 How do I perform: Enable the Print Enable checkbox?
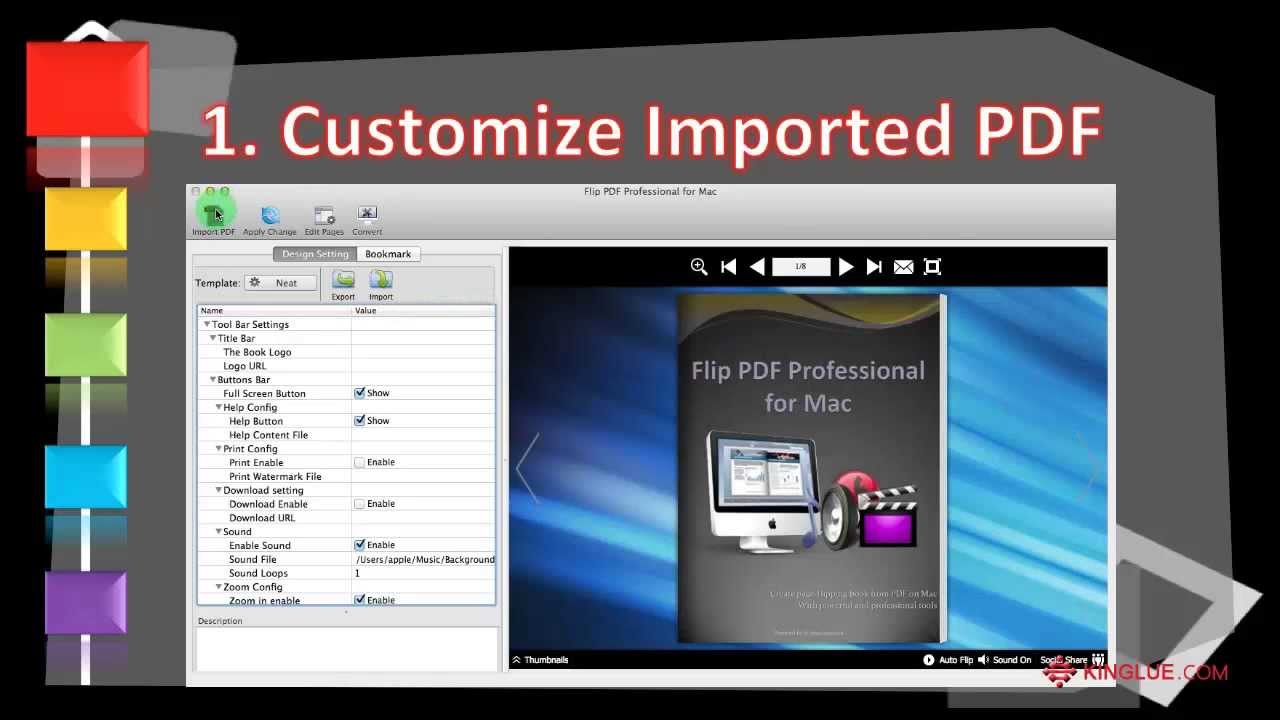click(359, 462)
